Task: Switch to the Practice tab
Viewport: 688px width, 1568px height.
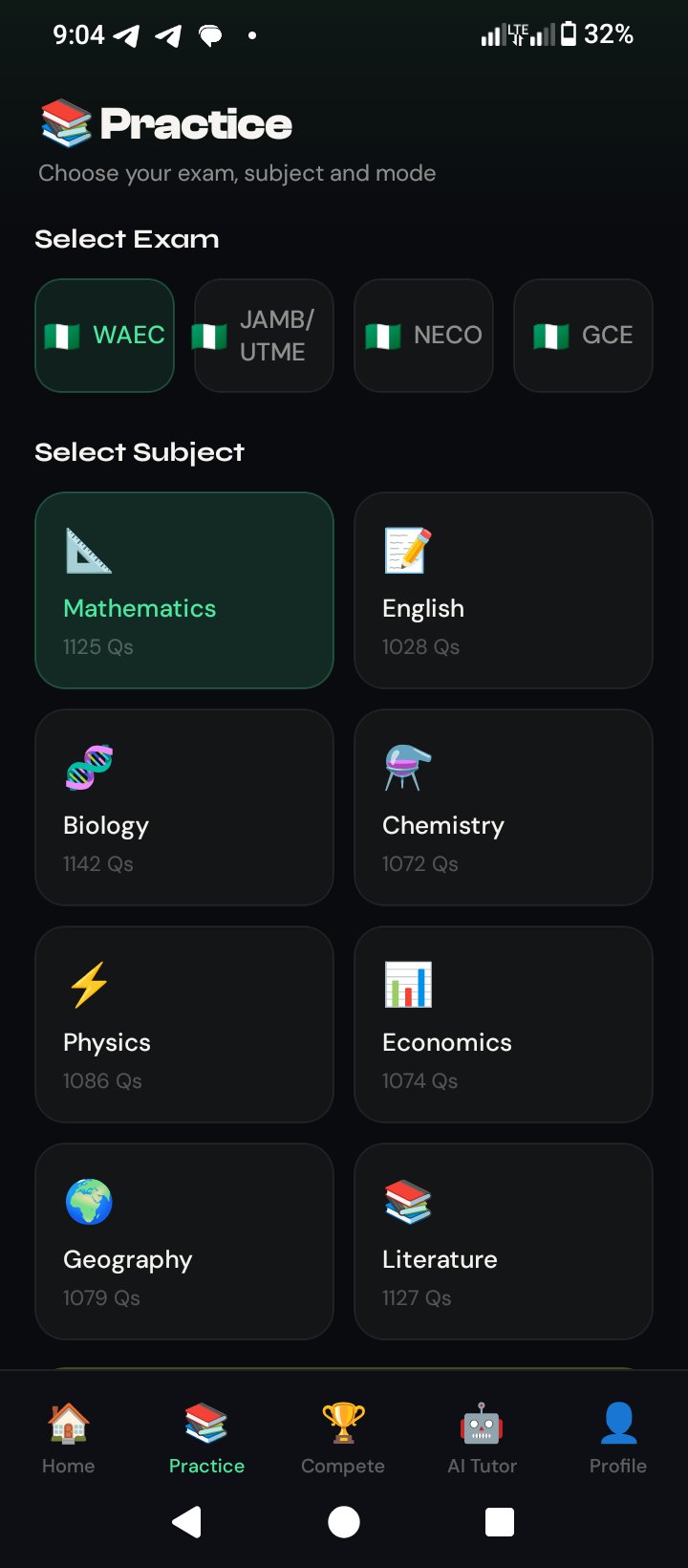Action: [x=206, y=1439]
